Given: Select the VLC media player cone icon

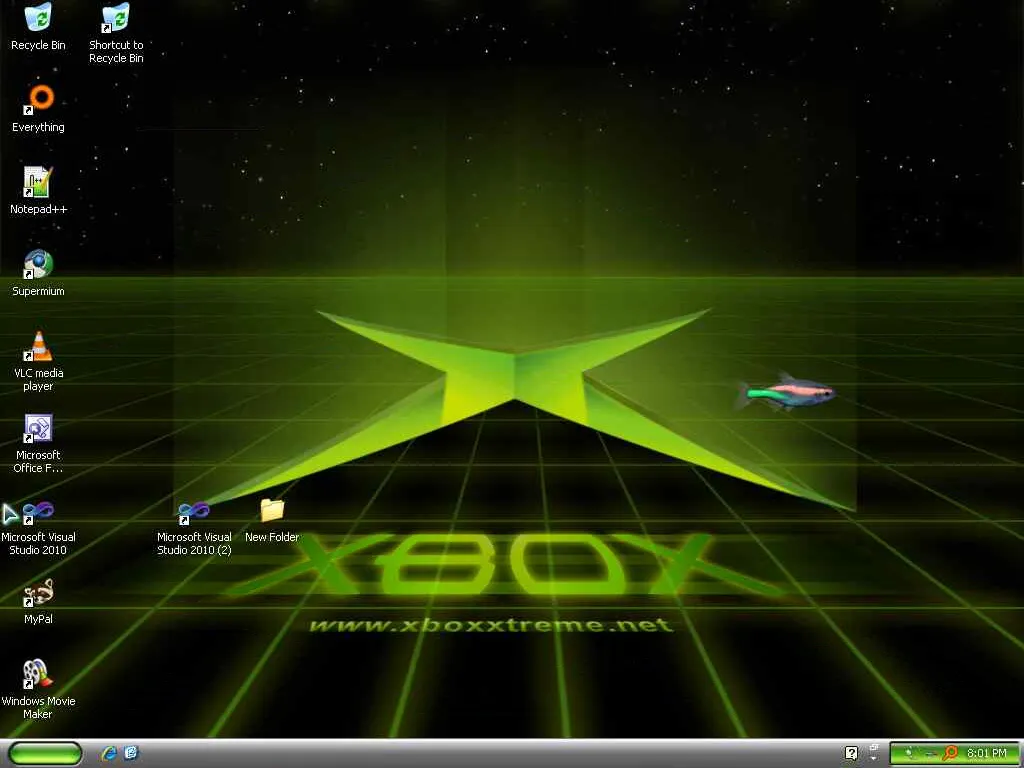Looking at the screenshot, I should [x=38, y=346].
